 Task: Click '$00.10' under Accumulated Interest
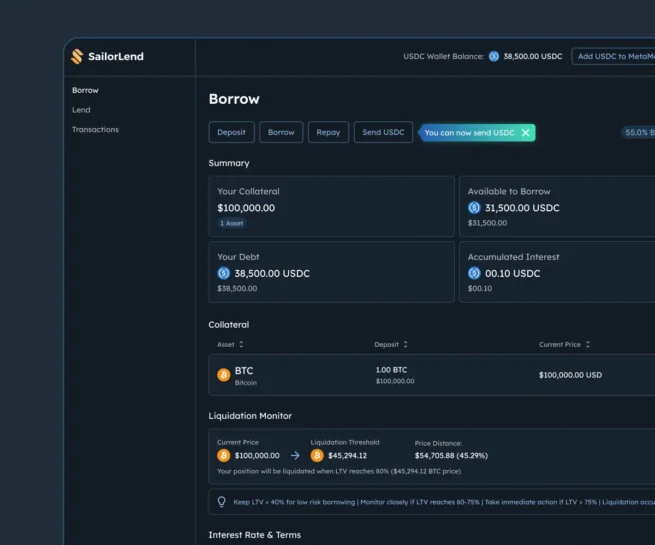[480, 288]
